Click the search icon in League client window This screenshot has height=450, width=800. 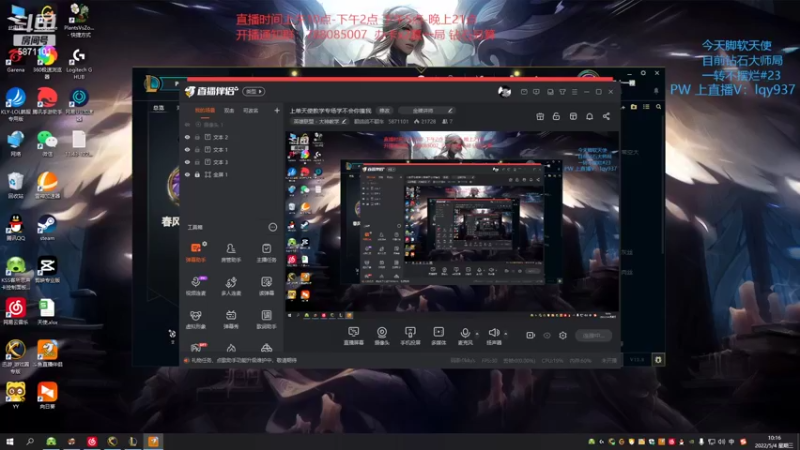[659, 107]
